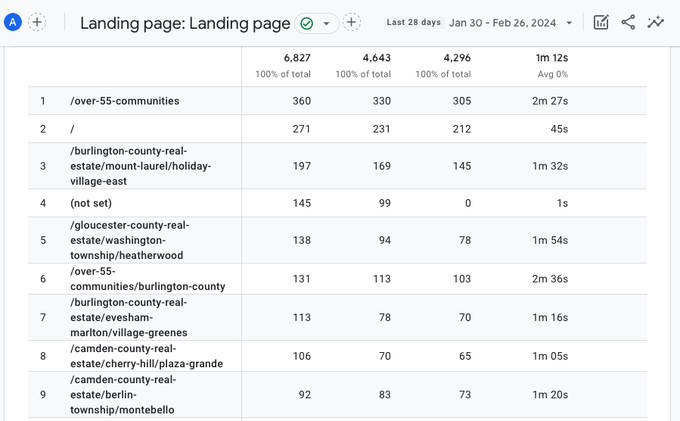Click the blue 'A' all users segment badge
680x421 pixels.
tap(13, 22)
